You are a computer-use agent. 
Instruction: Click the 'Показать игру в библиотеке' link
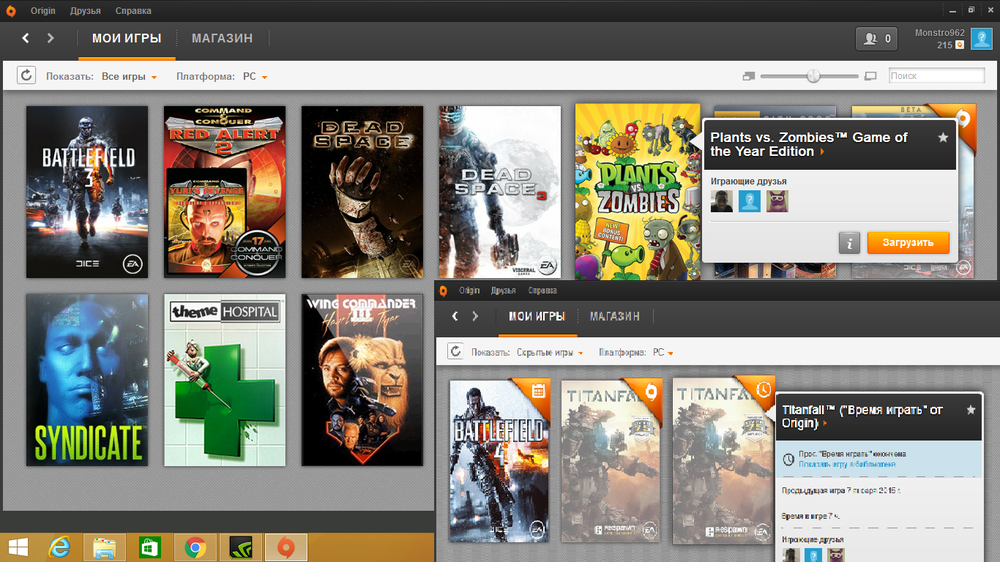click(x=847, y=464)
